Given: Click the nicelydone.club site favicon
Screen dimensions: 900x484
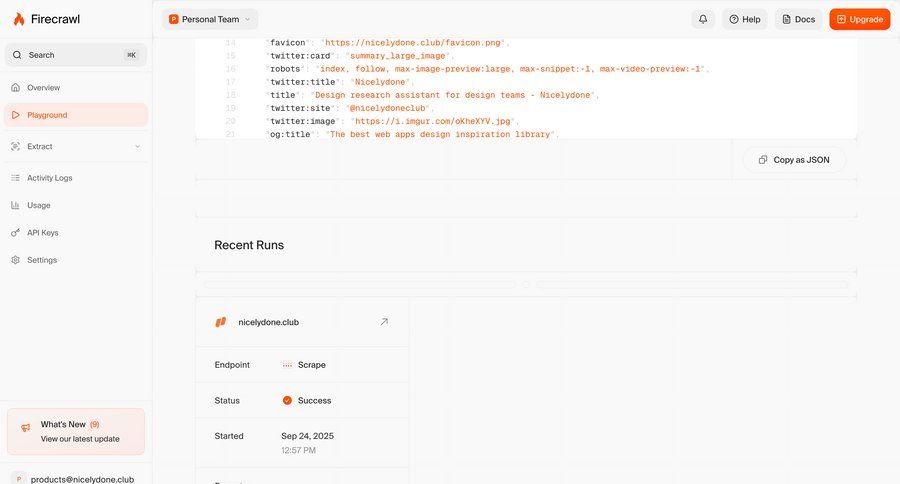Looking at the screenshot, I should 221,322.
